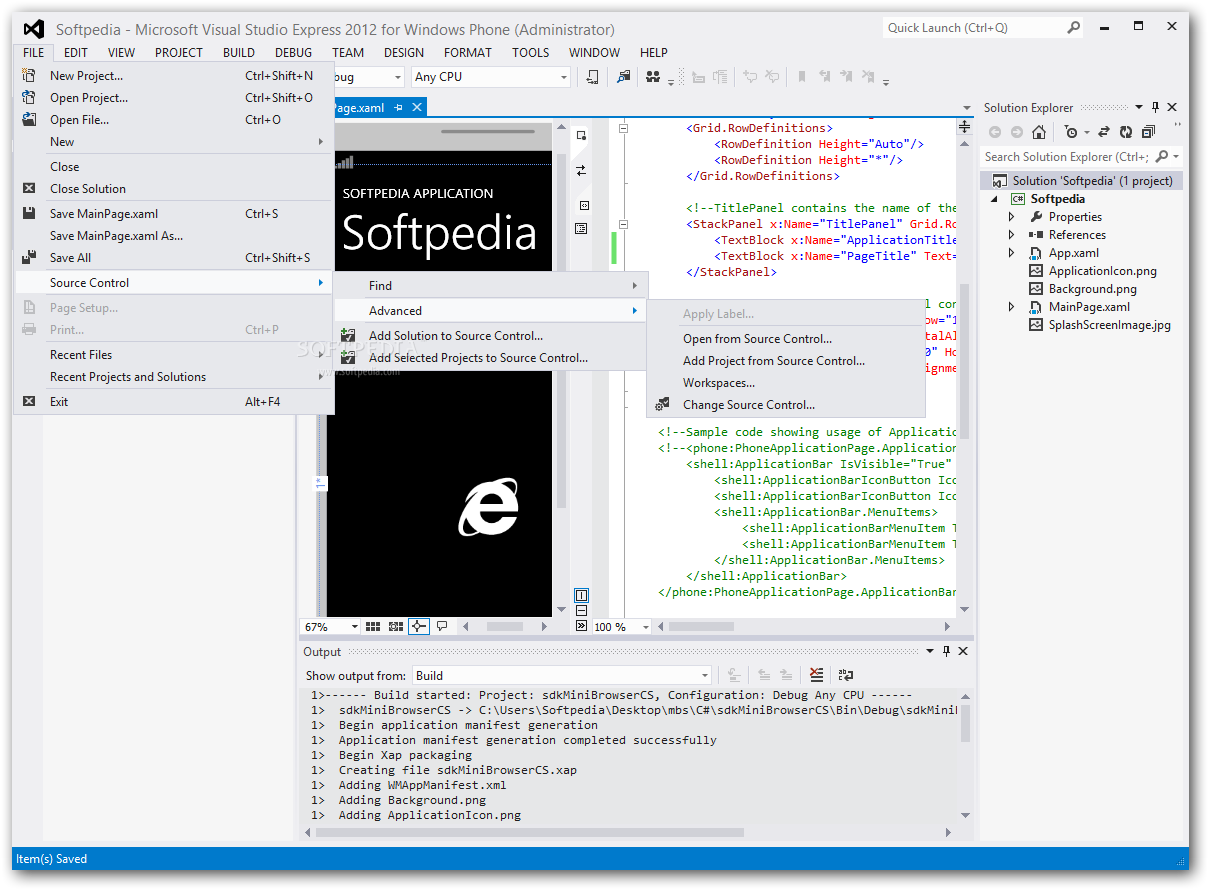Click the Solution Explorer Home icon

point(1040,132)
